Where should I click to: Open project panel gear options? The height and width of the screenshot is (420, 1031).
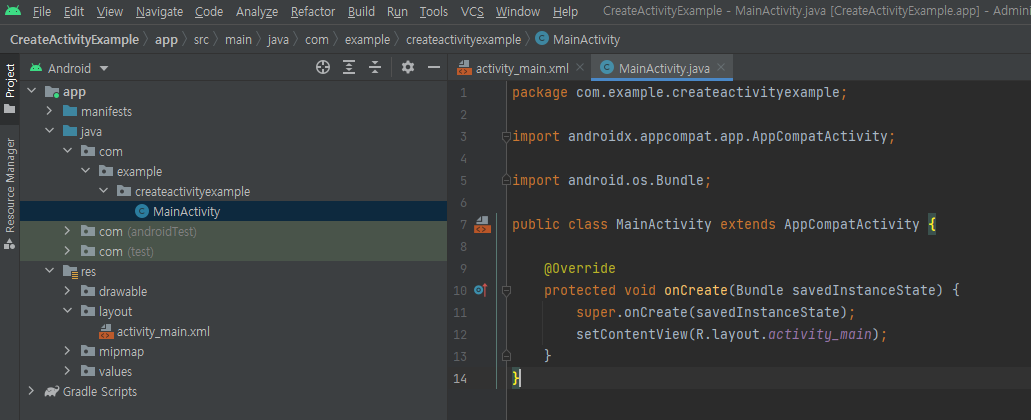click(x=408, y=67)
